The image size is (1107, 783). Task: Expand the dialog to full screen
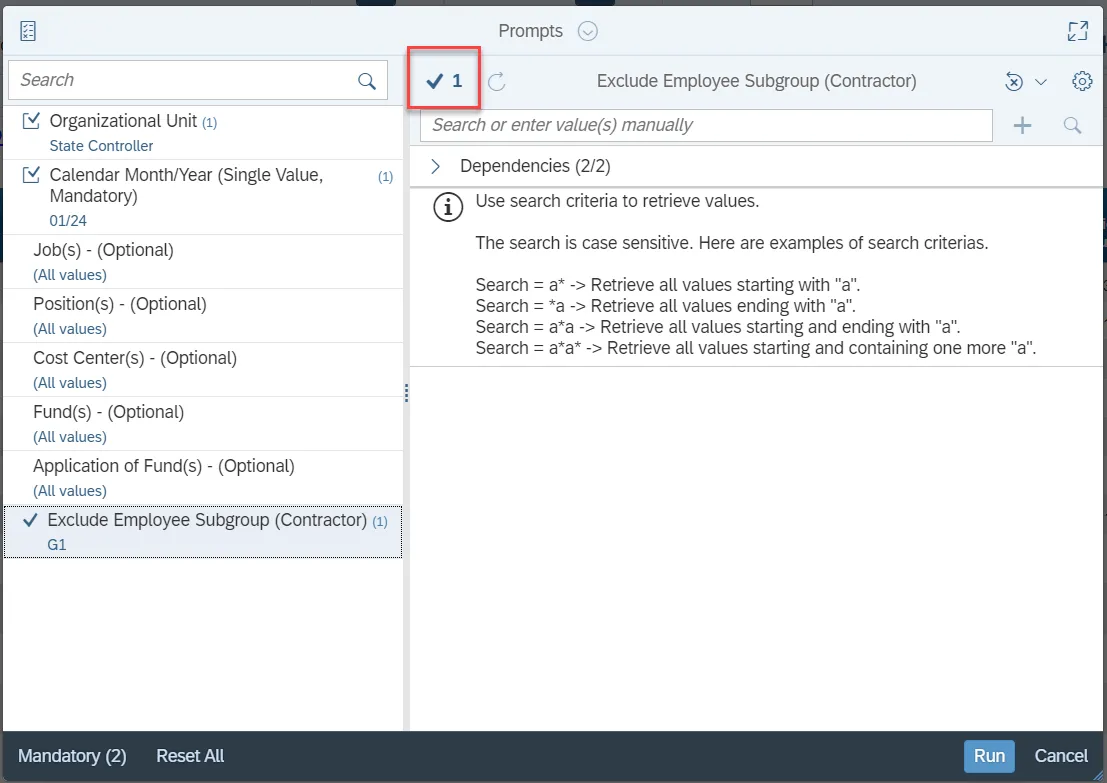(1077, 31)
